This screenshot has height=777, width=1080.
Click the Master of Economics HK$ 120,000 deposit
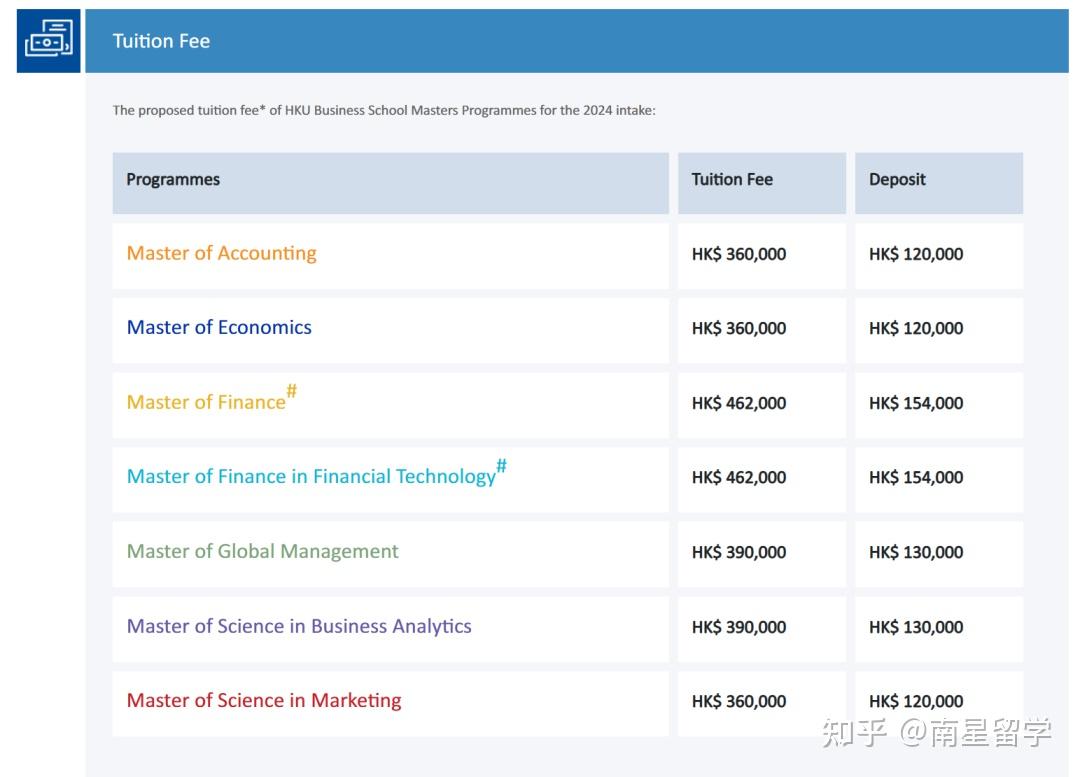tap(916, 328)
